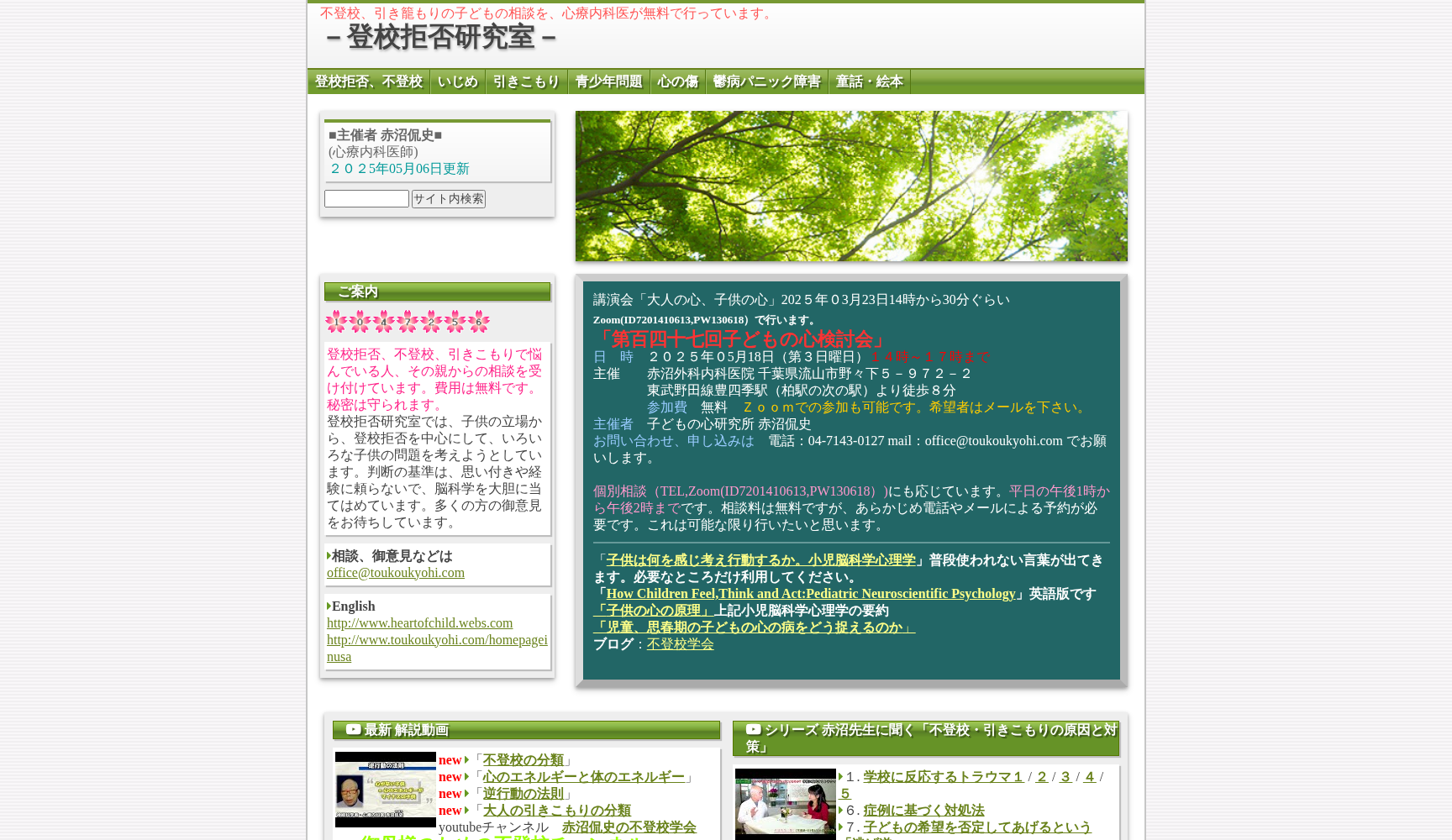The image size is (1452, 840).
Task: Click the sakura flower visitor counter
Action: coord(406,321)
